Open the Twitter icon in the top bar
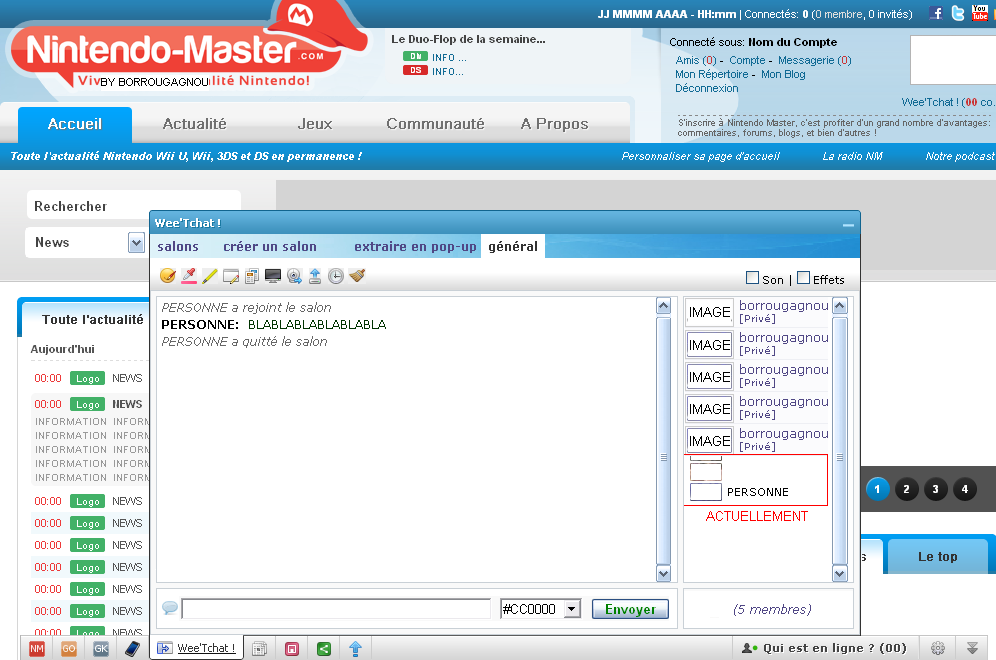This screenshot has height=660, width=996. (958, 13)
